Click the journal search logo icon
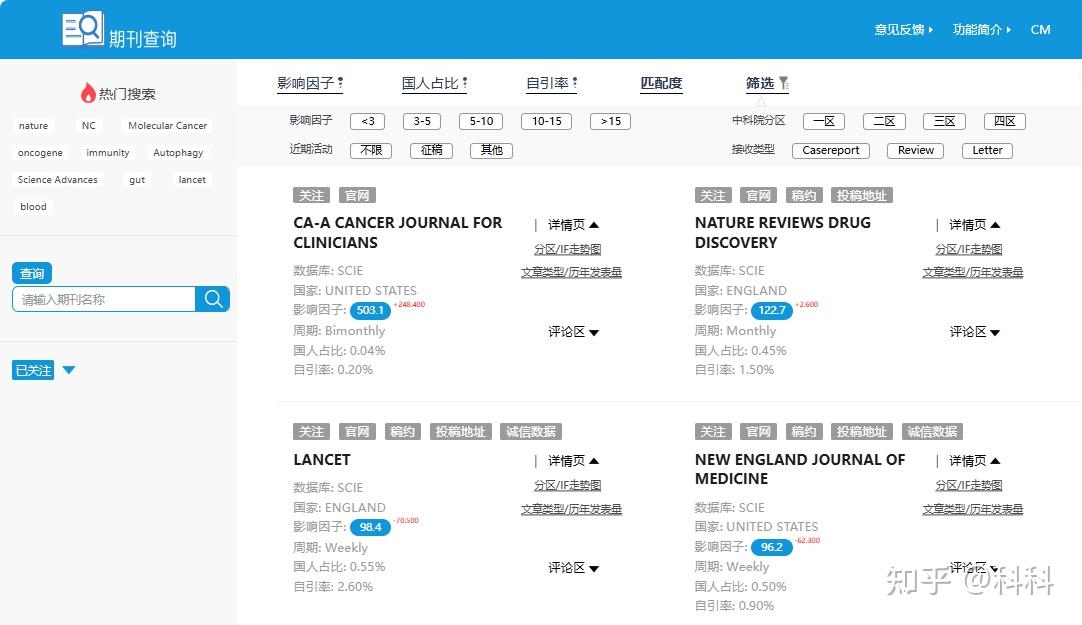1082x625 pixels. [83, 29]
